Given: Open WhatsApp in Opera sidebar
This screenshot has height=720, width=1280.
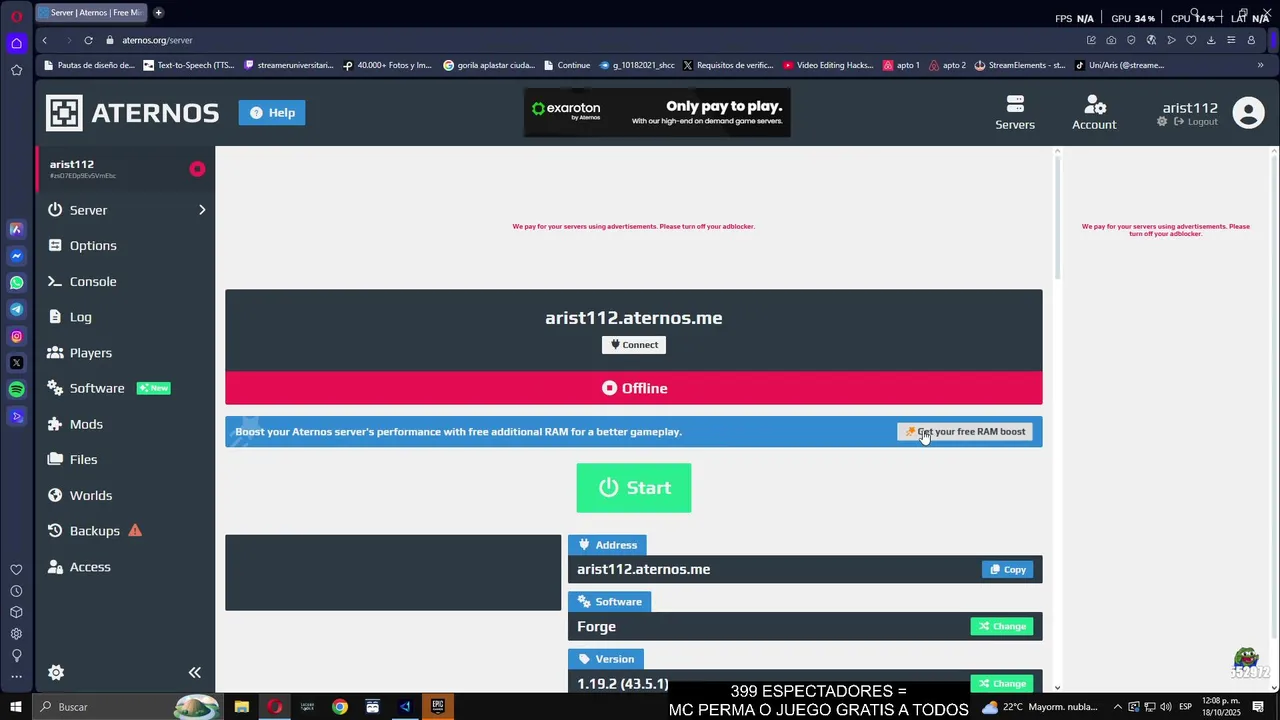Looking at the screenshot, I should tap(16, 283).
